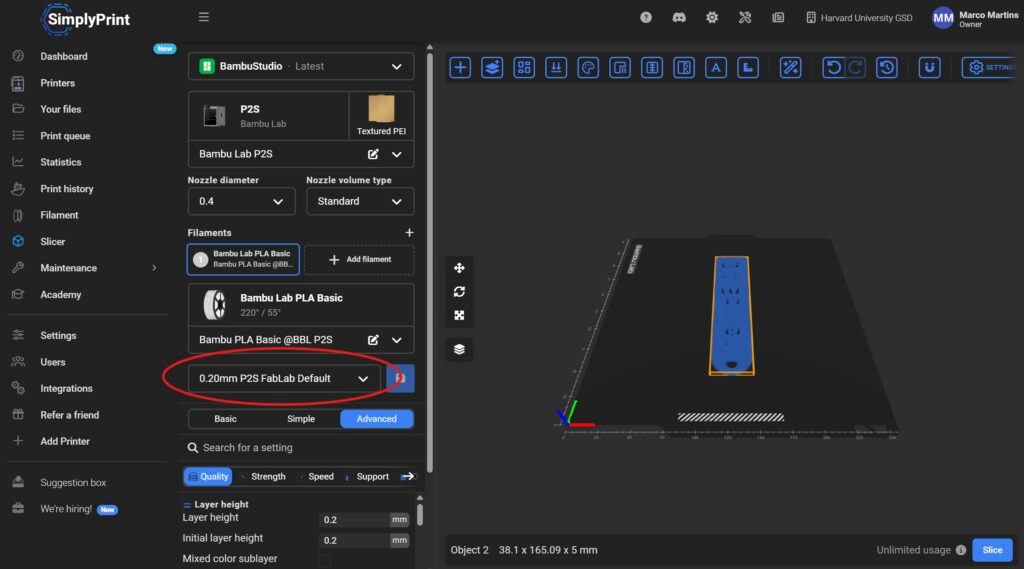Click the Add filament button
1024x569 pixels.
(x=359, y=259)
